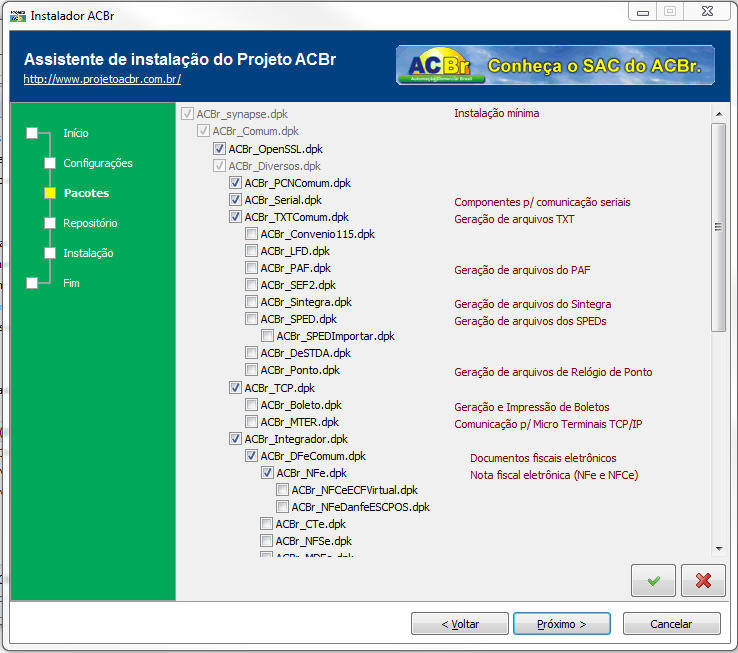Check the ACBr_NFeDanfeESCPOS.dpk checkbox

pyautogui.click(x=282, y=507)
